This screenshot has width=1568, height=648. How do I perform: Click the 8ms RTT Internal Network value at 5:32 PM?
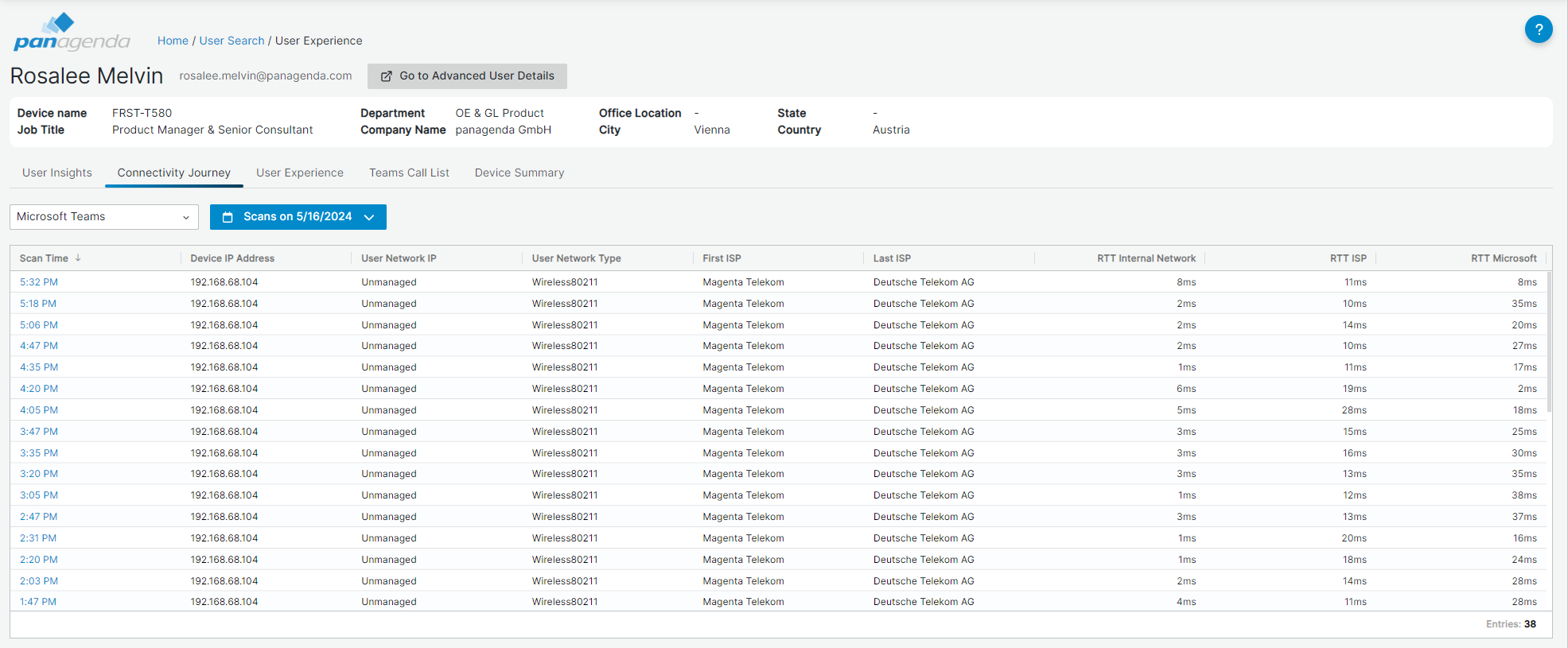point(1186,282)
